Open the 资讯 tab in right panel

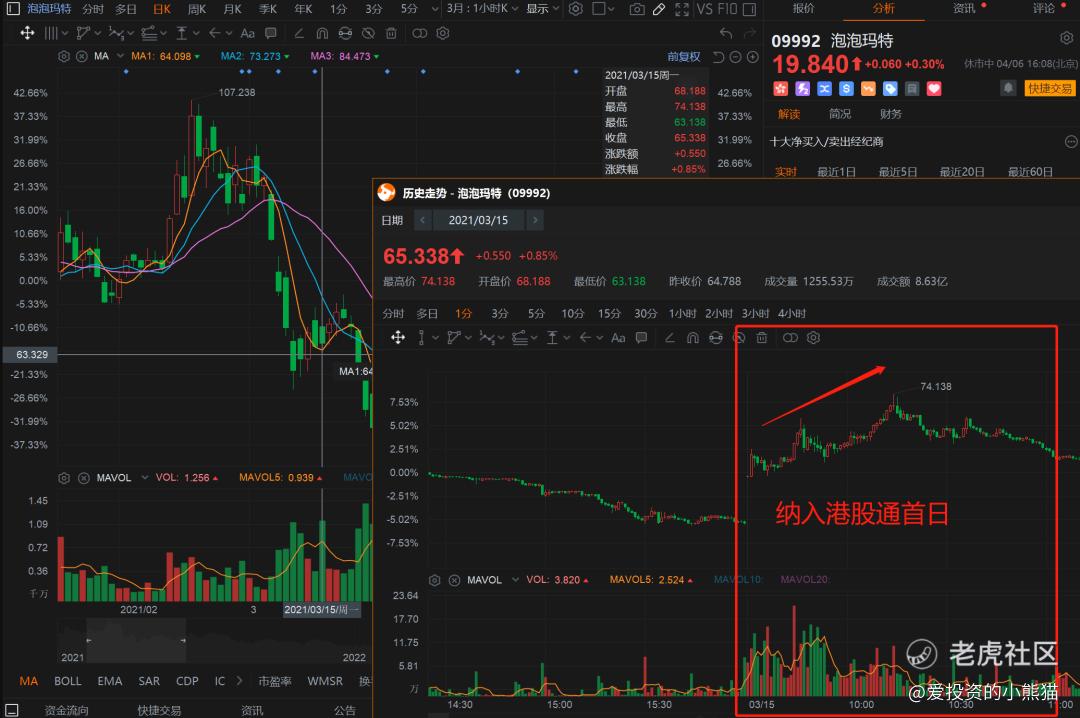click(x=964, y=8)
